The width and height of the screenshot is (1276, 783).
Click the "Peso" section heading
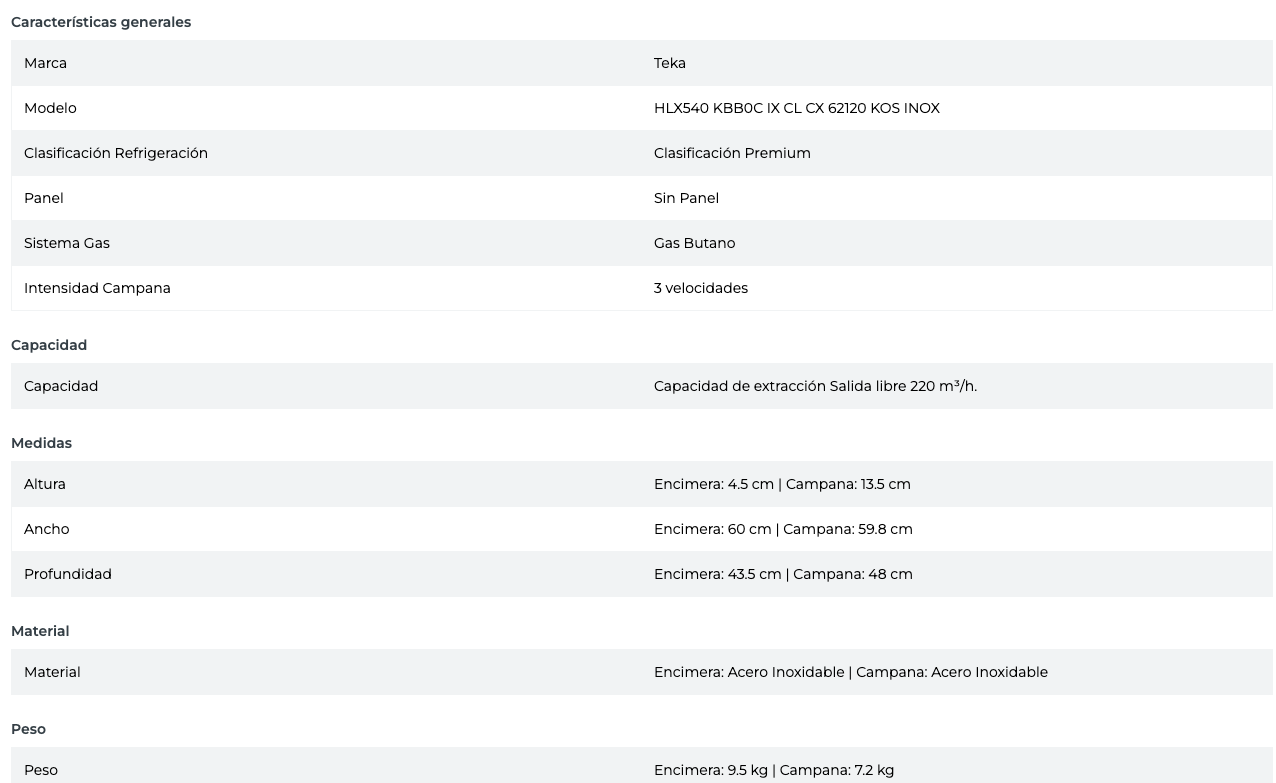(28, 729)
